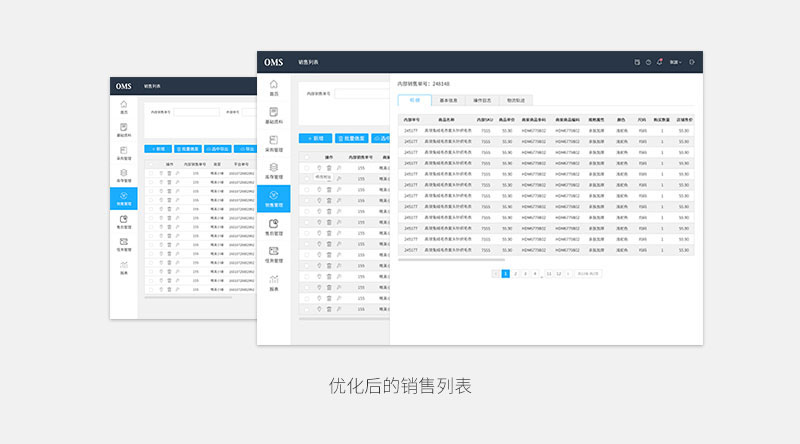
Task: Click the previous page arrow in pagination
Action: click(495, 274)
